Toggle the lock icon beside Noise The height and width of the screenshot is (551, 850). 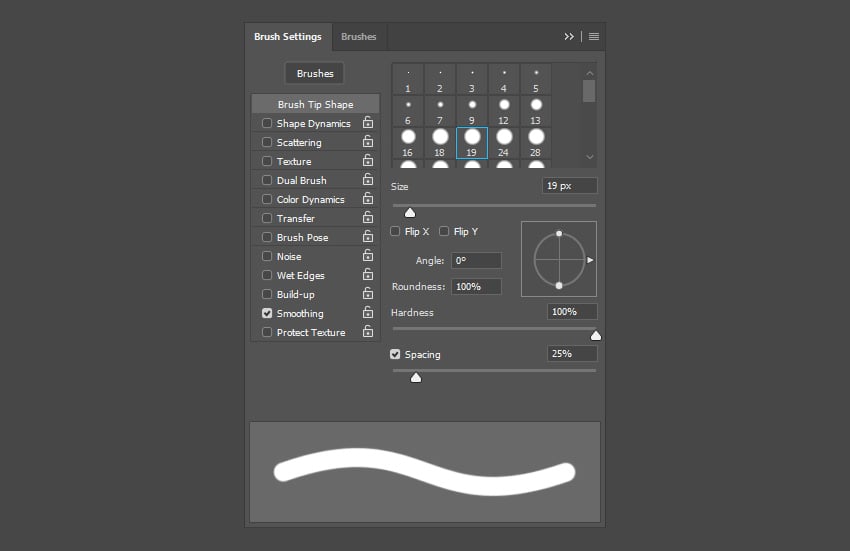coord(368,255)
